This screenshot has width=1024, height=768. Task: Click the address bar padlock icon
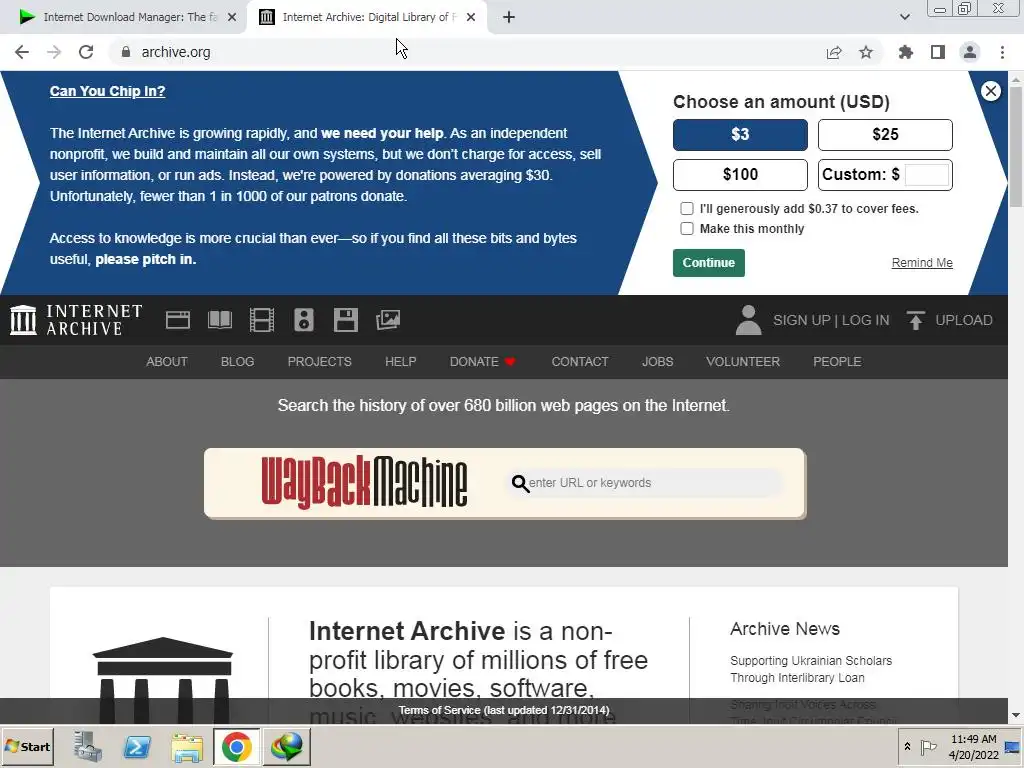coord(126,52)
